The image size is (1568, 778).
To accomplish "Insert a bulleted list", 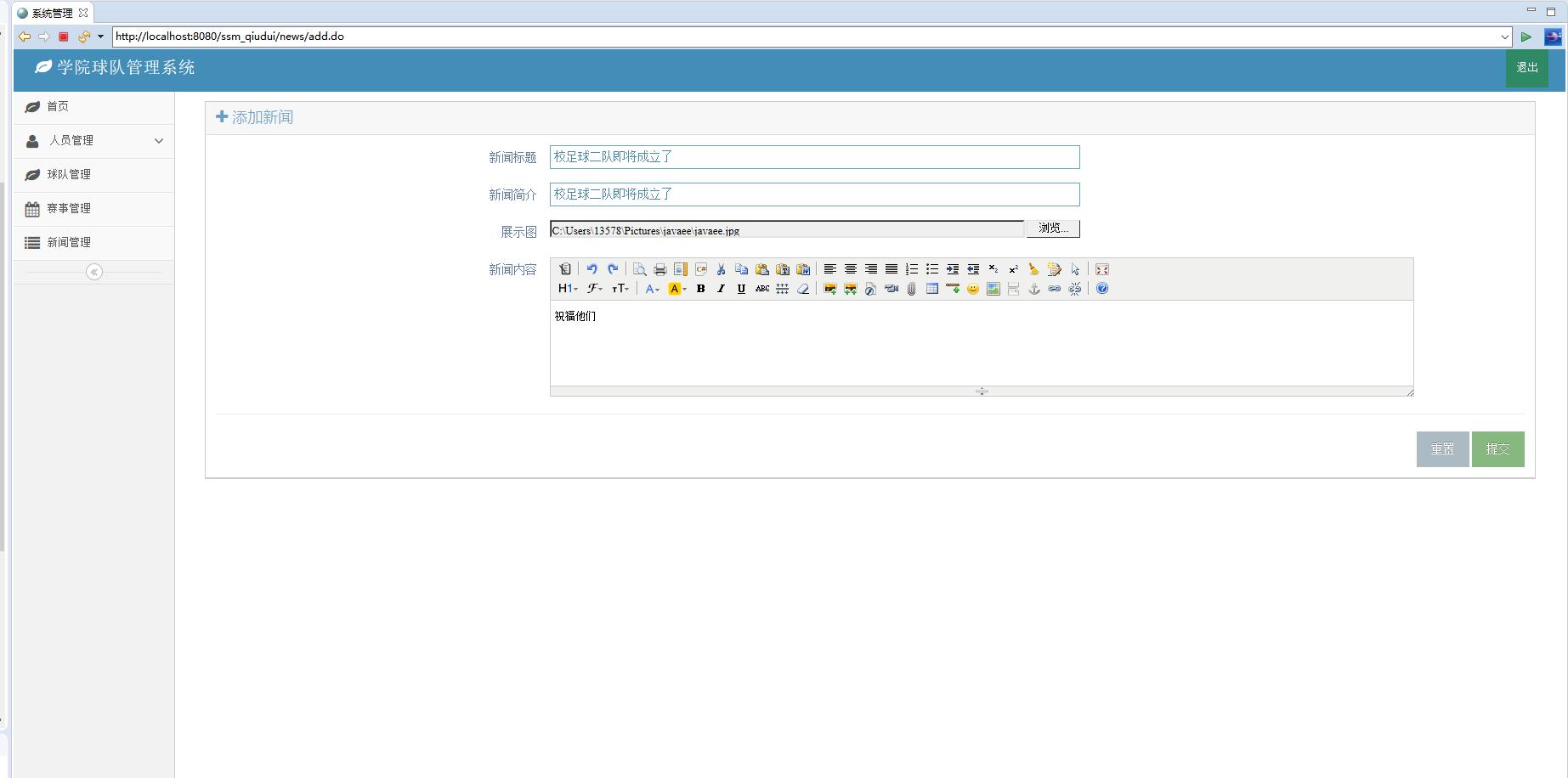I will [x=932, y=269].
